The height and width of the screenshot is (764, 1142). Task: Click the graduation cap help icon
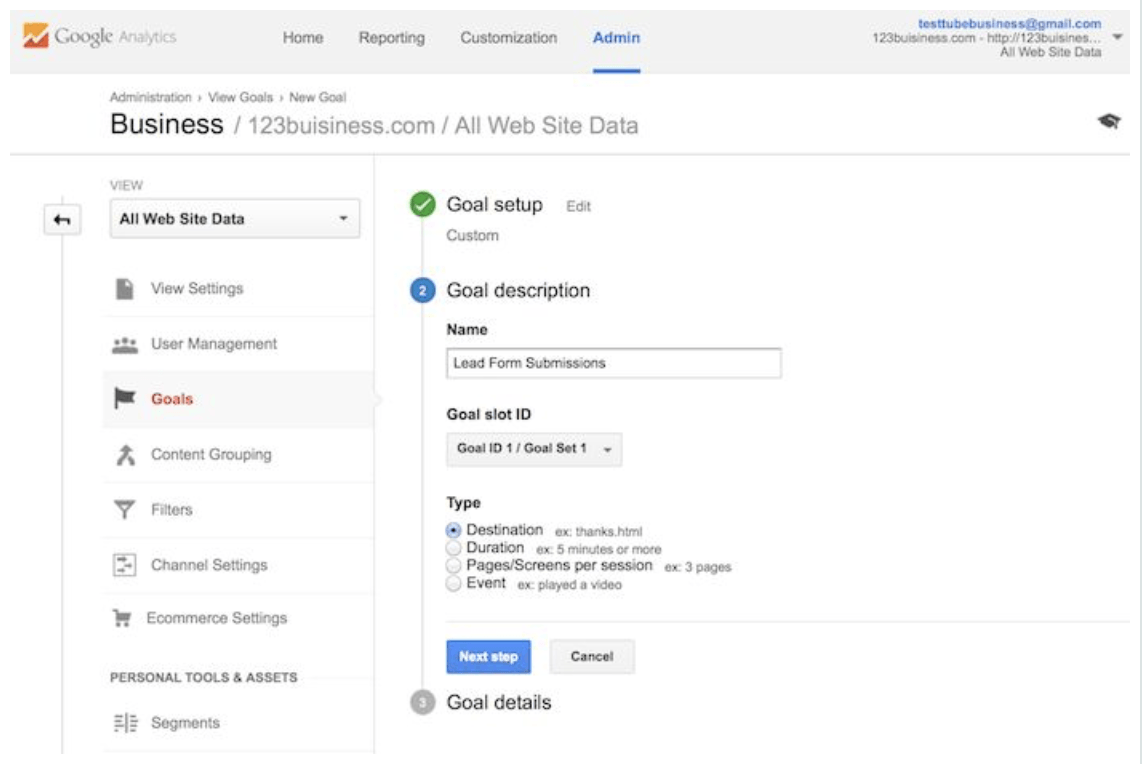pyautogui.click(x=1108, y=122)
